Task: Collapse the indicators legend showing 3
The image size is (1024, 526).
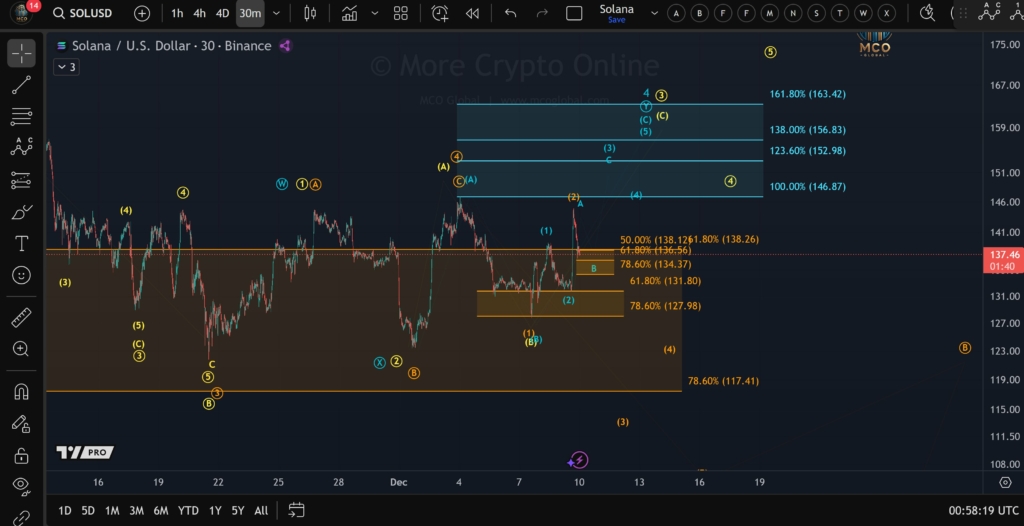Action: tap(66, 67)
